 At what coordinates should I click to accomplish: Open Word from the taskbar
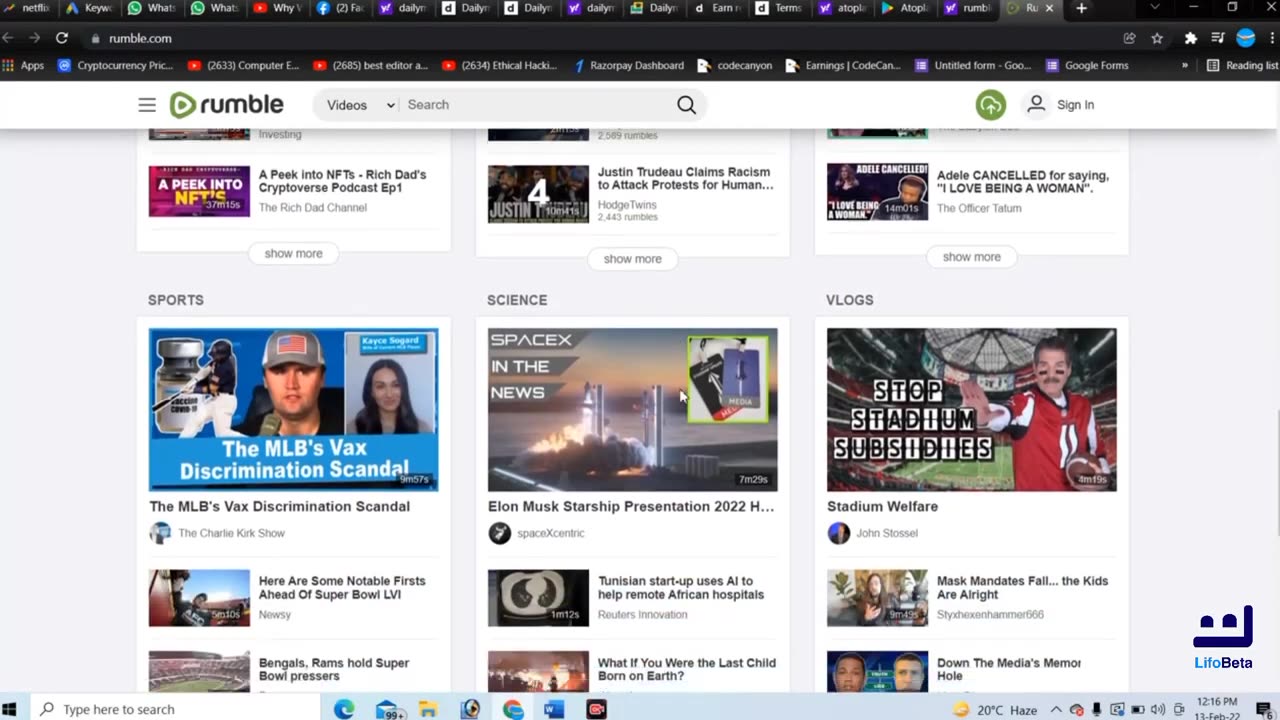point(554,709)
